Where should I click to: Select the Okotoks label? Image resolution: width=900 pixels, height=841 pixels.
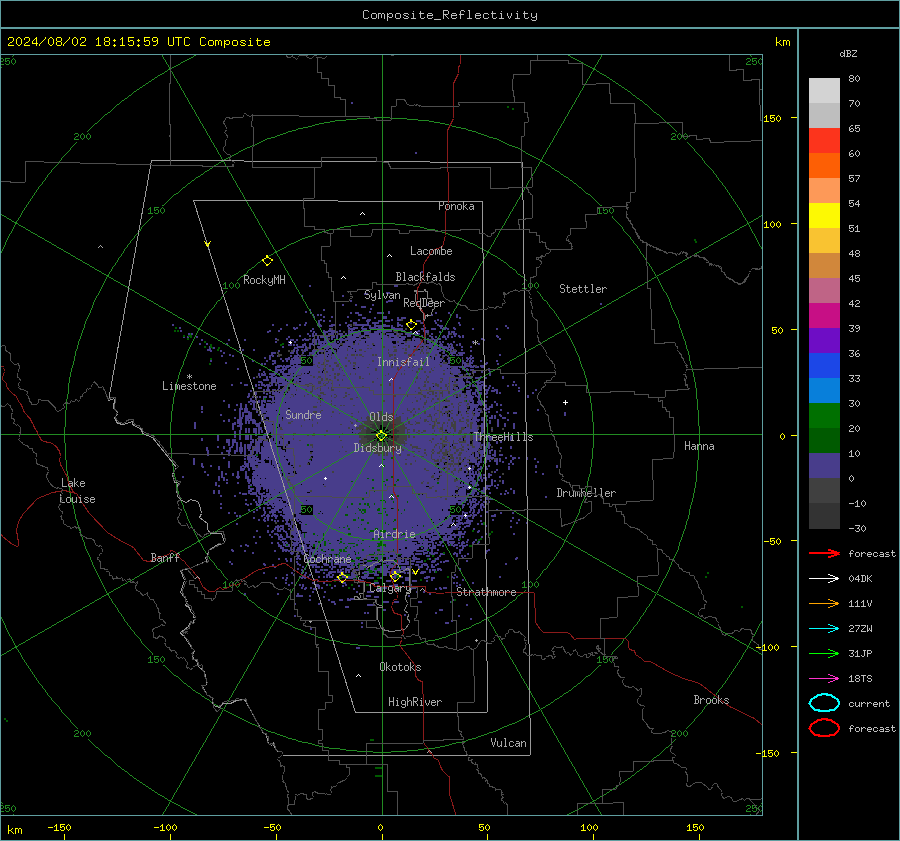tap(400, 667)
